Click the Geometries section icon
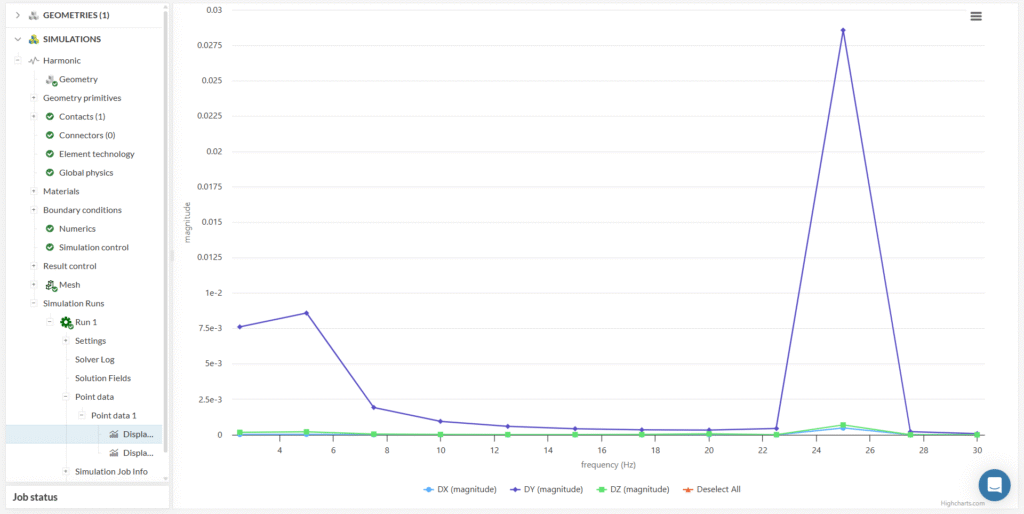The width and height of the screenshot is (1024, 514). (33, 15)
